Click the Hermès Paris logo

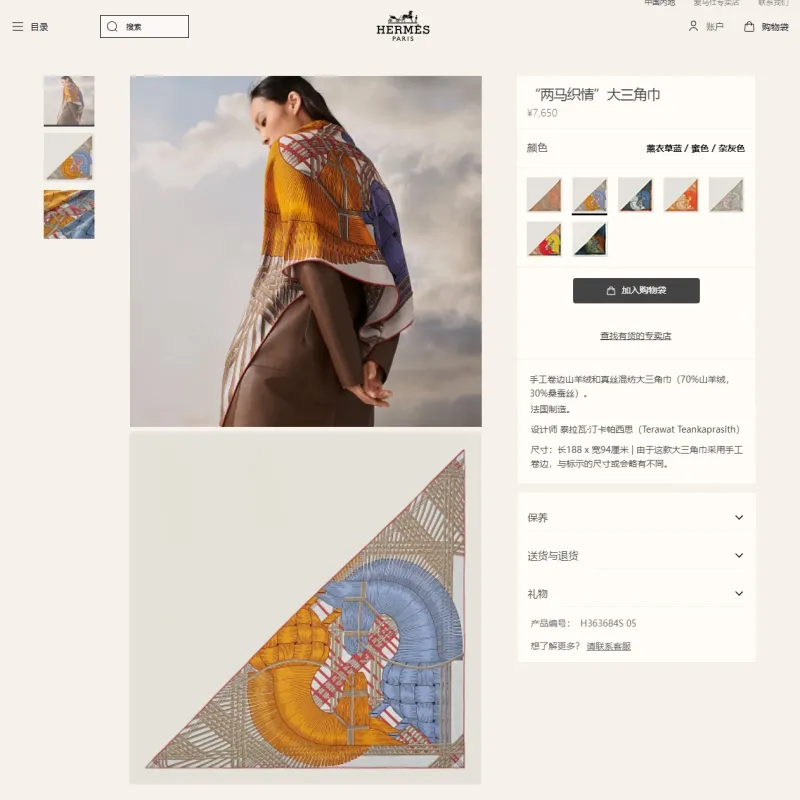[x=403, y=27]
